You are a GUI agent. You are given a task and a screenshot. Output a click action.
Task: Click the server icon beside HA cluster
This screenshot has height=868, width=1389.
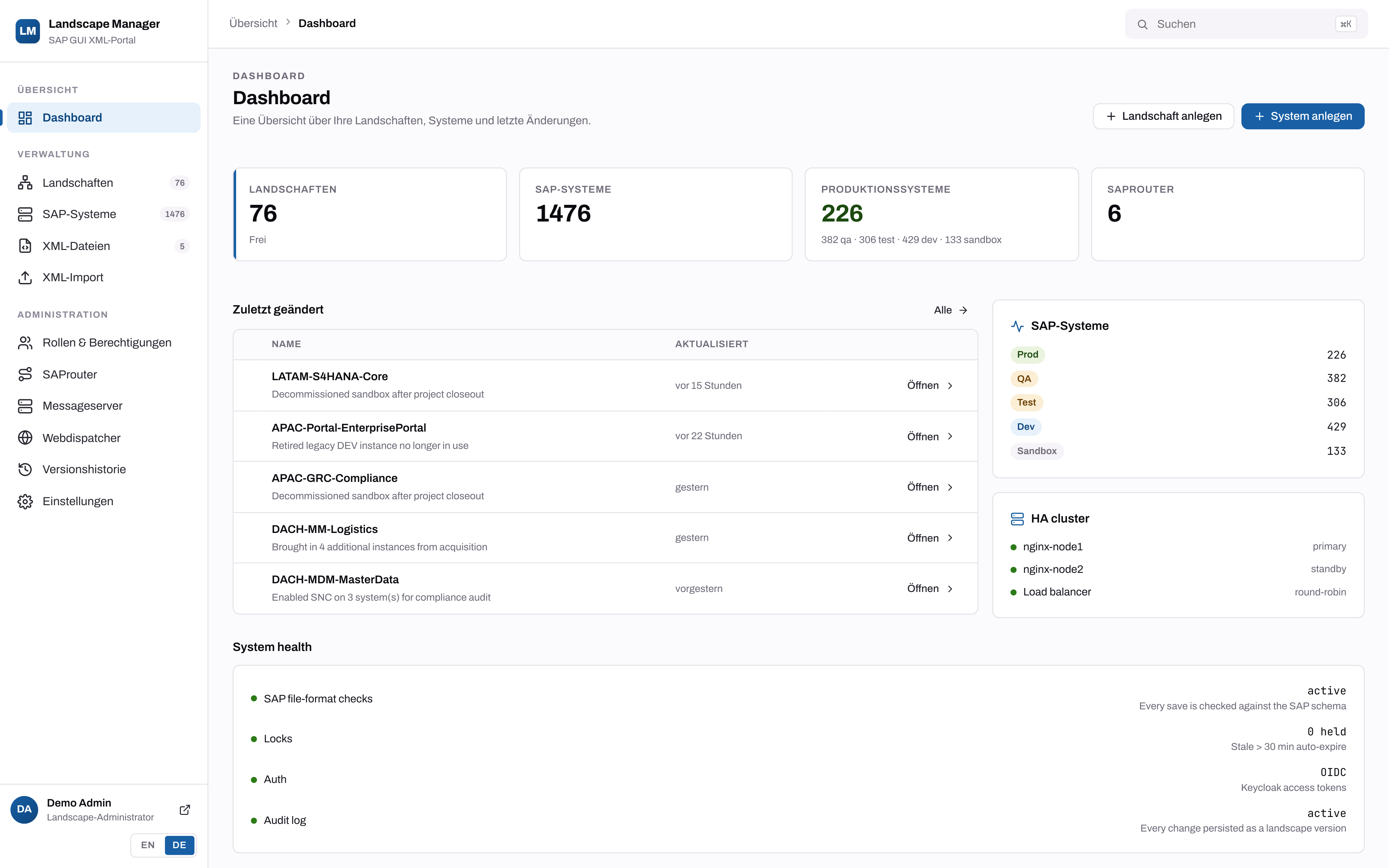(1017, 519)
